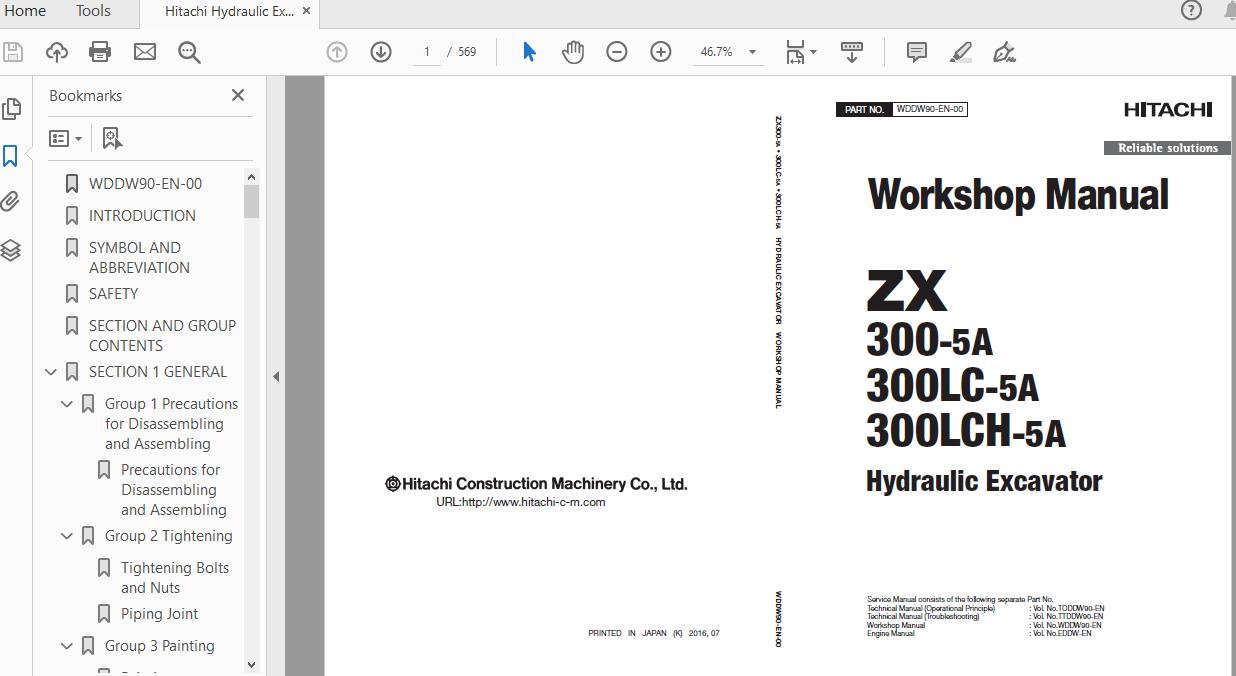Add a new bookmark icon
Viewport: 1236px width, 676px height.
pyautogui.click(x=112, y=138)
